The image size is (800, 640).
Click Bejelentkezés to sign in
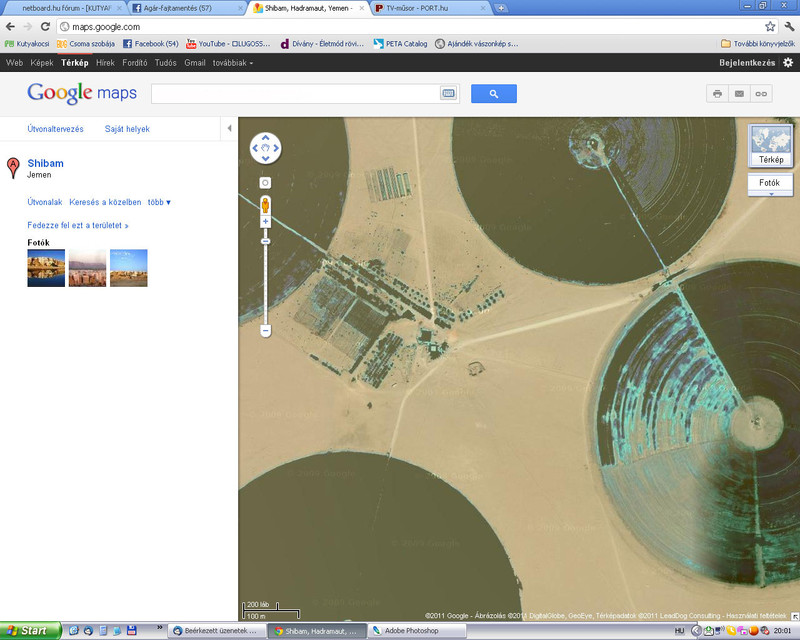[747, 63]
